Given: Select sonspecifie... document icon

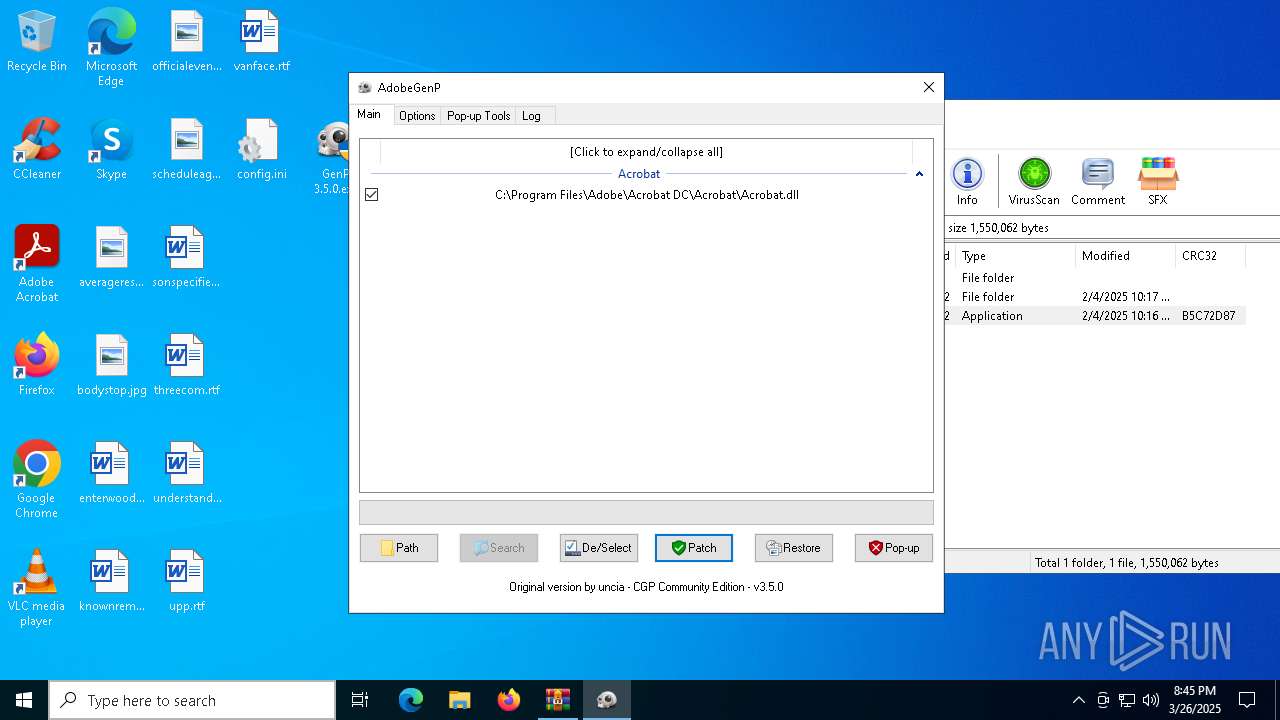Looking at the screenshot, I should 186,258.
